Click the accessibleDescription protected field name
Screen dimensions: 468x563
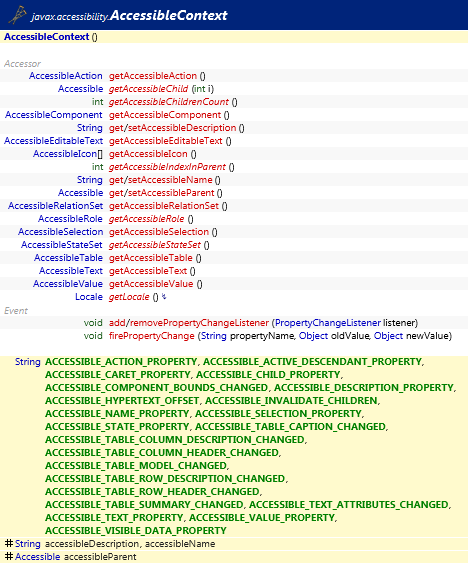(x=92, y=544)
